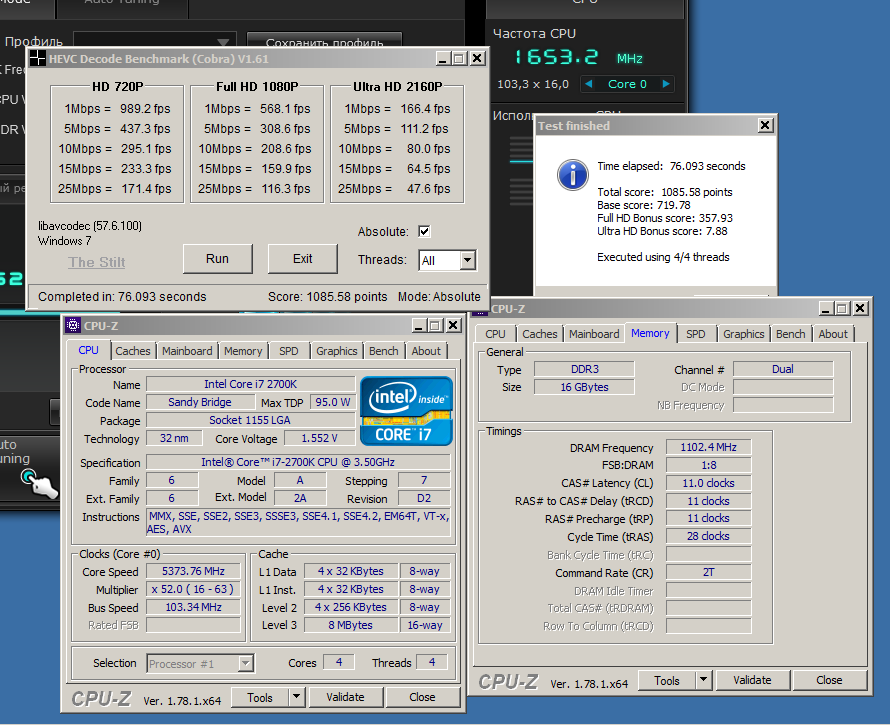
Task: Click the Intel Core i7 2700K name field
Action: pos(250,384)
